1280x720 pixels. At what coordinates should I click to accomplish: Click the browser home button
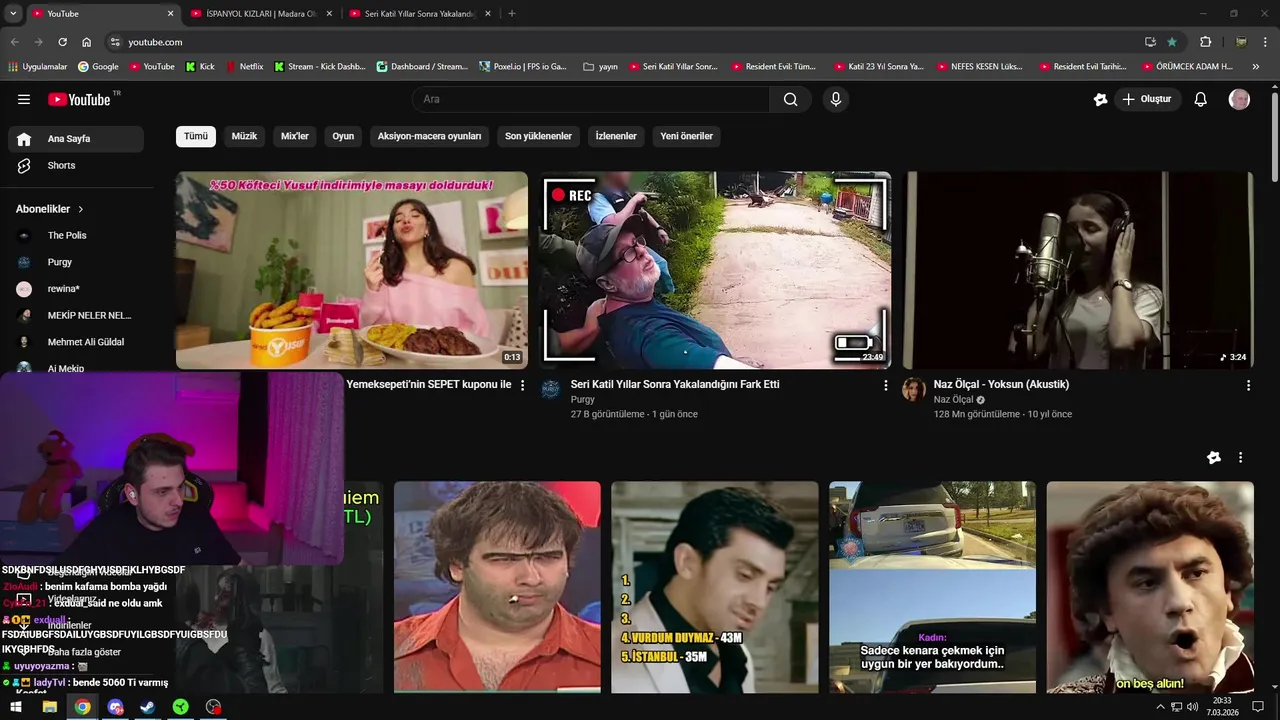[86, 42]
